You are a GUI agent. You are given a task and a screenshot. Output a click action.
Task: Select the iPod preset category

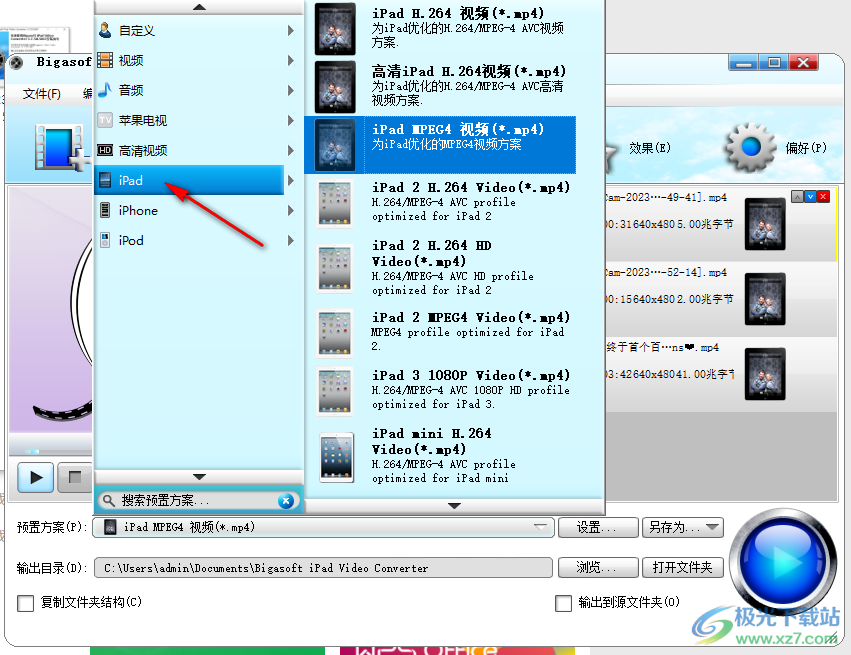(189, 240)
